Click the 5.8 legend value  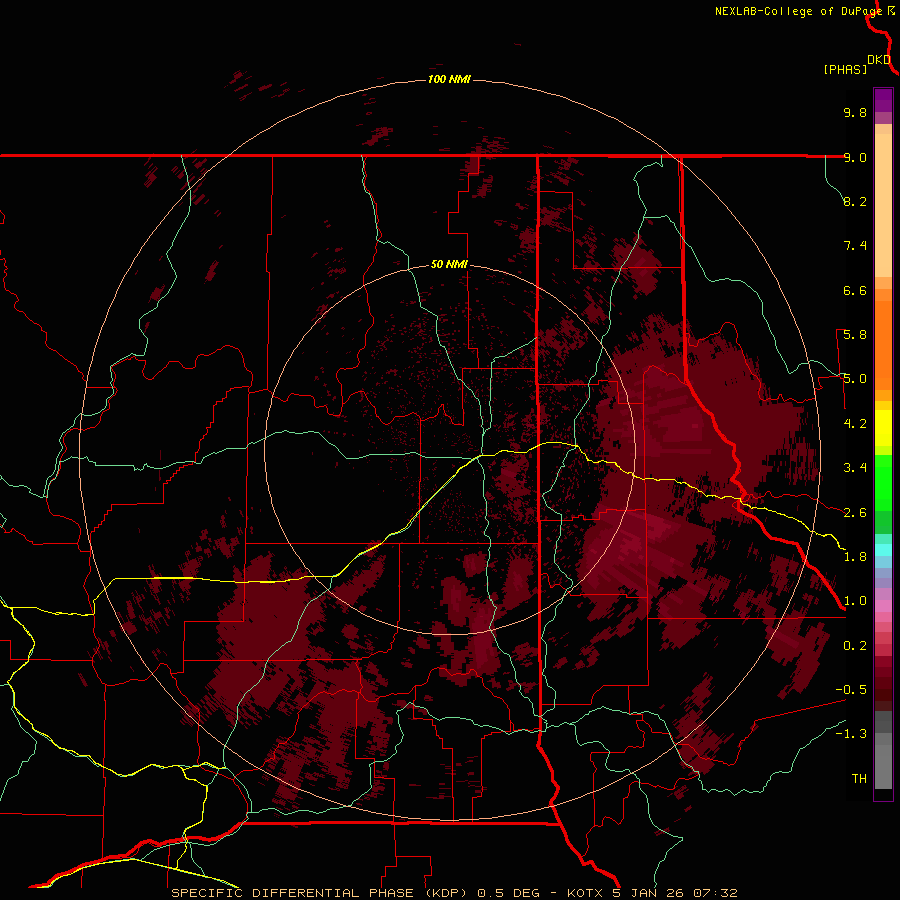pyautogui.click(x=855, y=335)
